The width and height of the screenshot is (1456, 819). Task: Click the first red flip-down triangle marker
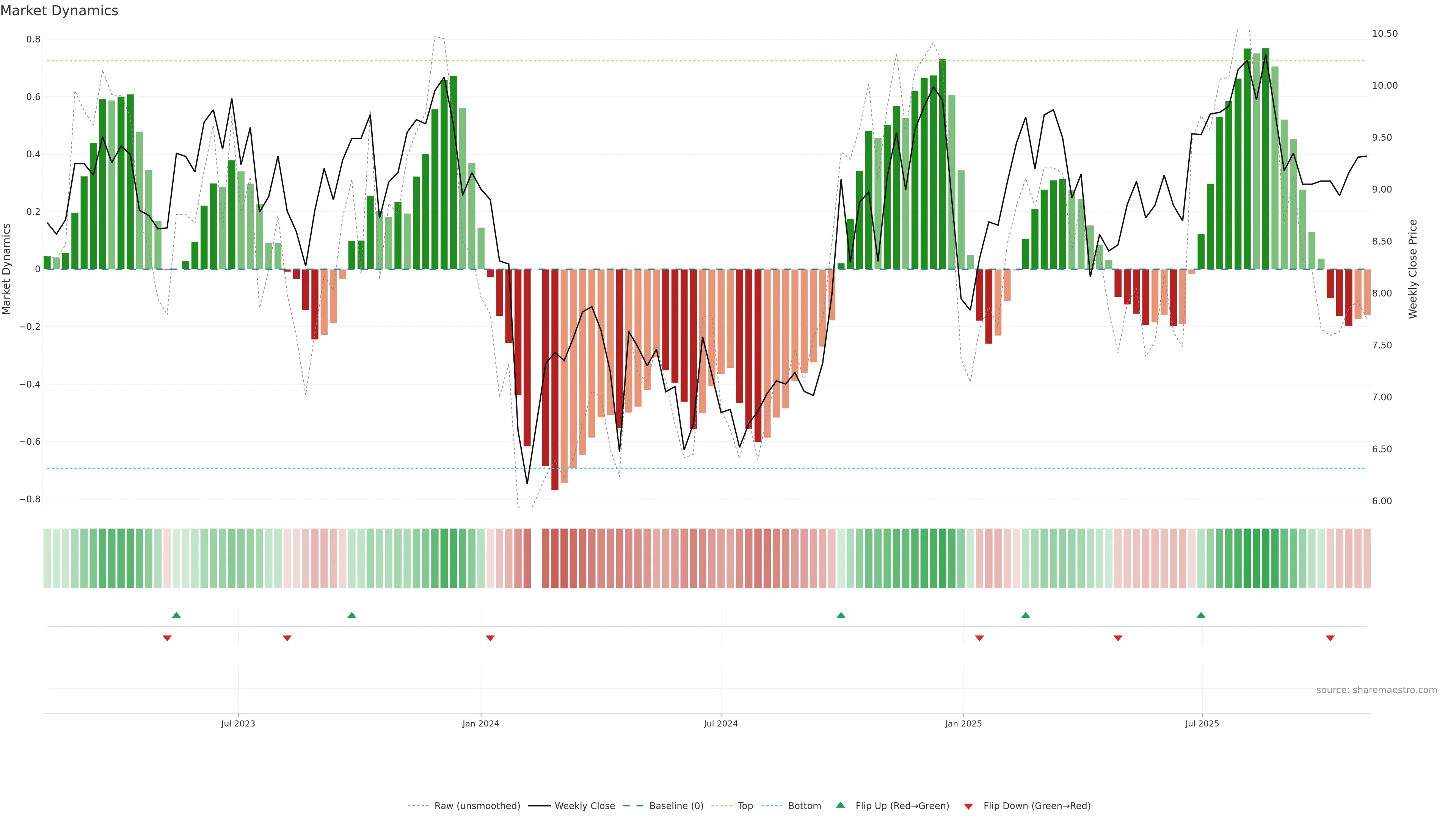point(167,638)
